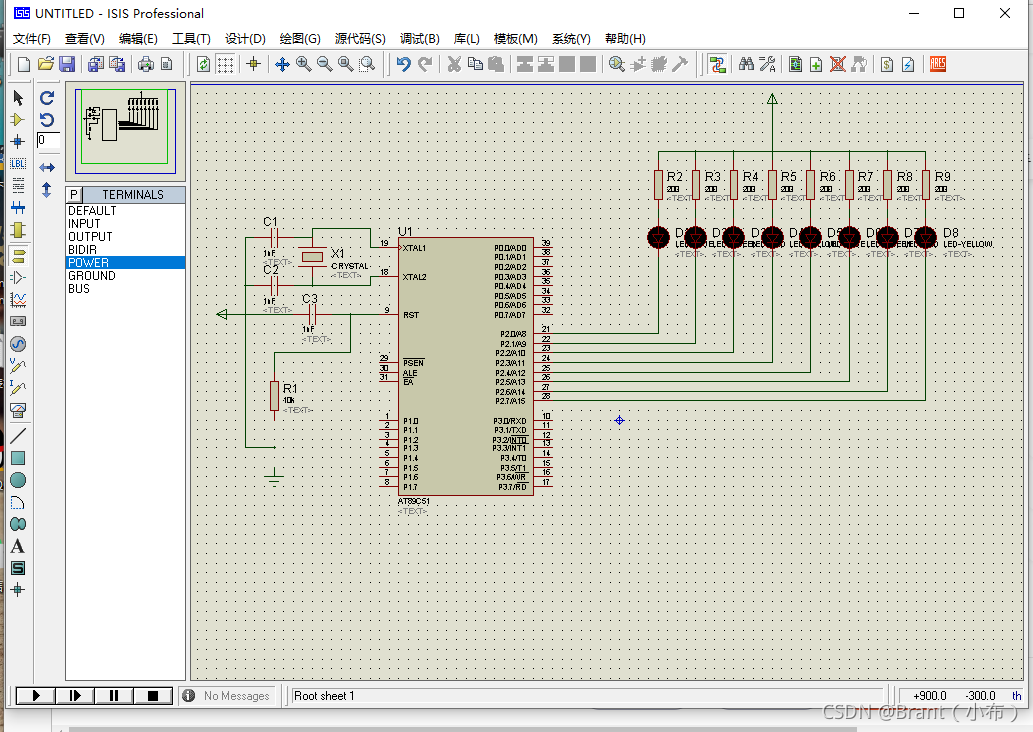The image size is (1033, 732).
Task: Click the rotation angle input field
Action: click(x=48, y=141)
